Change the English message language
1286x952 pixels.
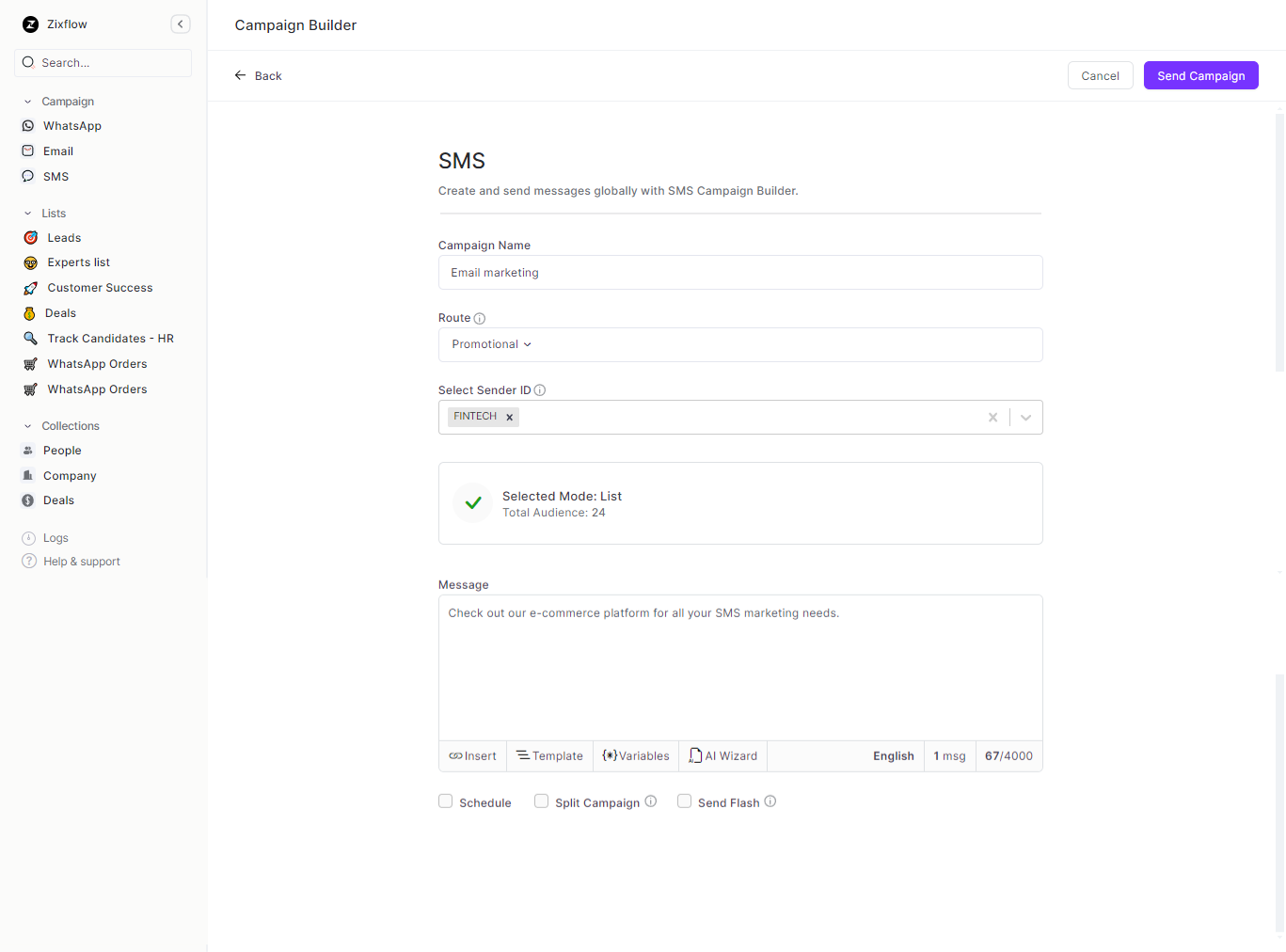[x=894, y=756]
